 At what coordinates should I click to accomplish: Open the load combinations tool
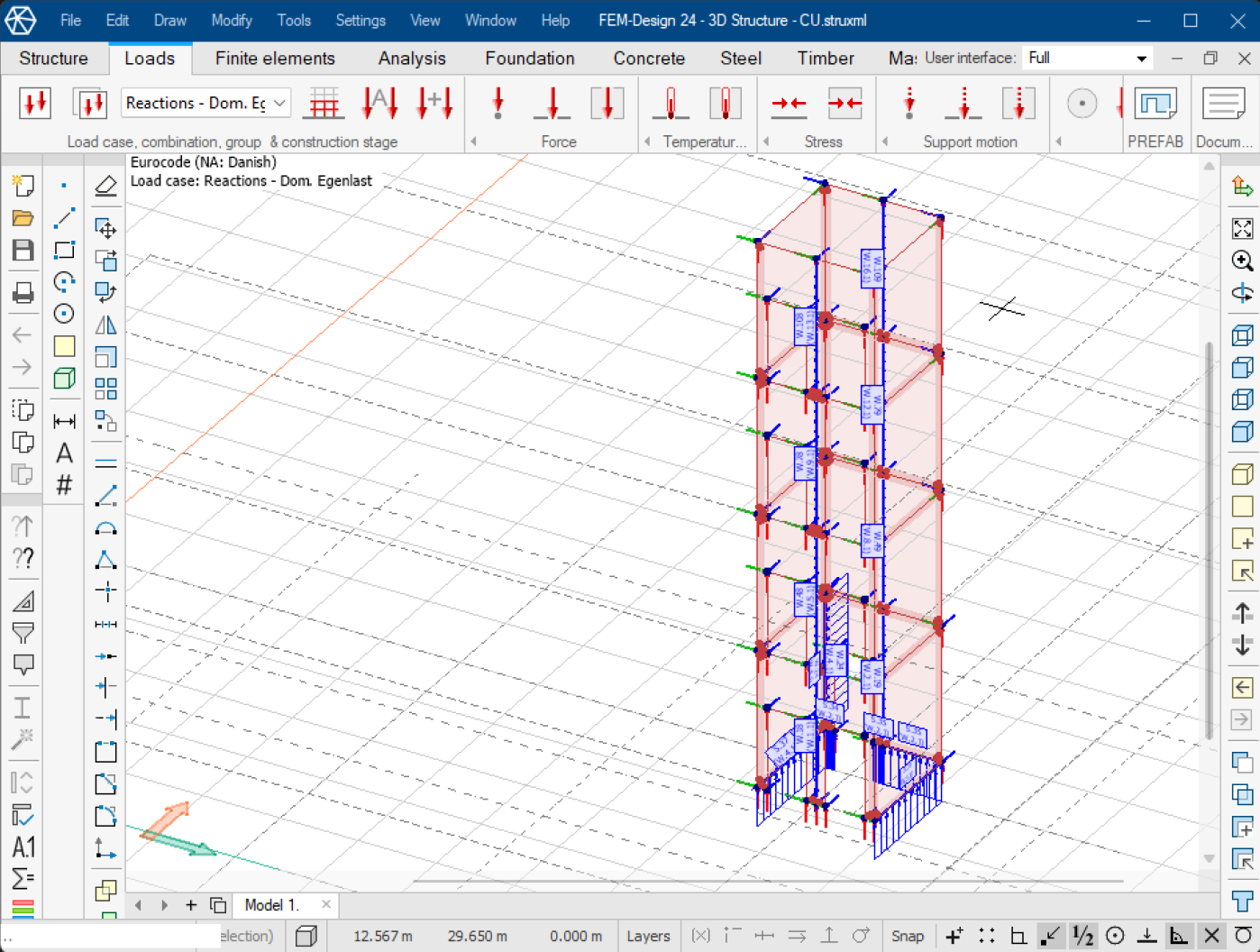(89, 104)
